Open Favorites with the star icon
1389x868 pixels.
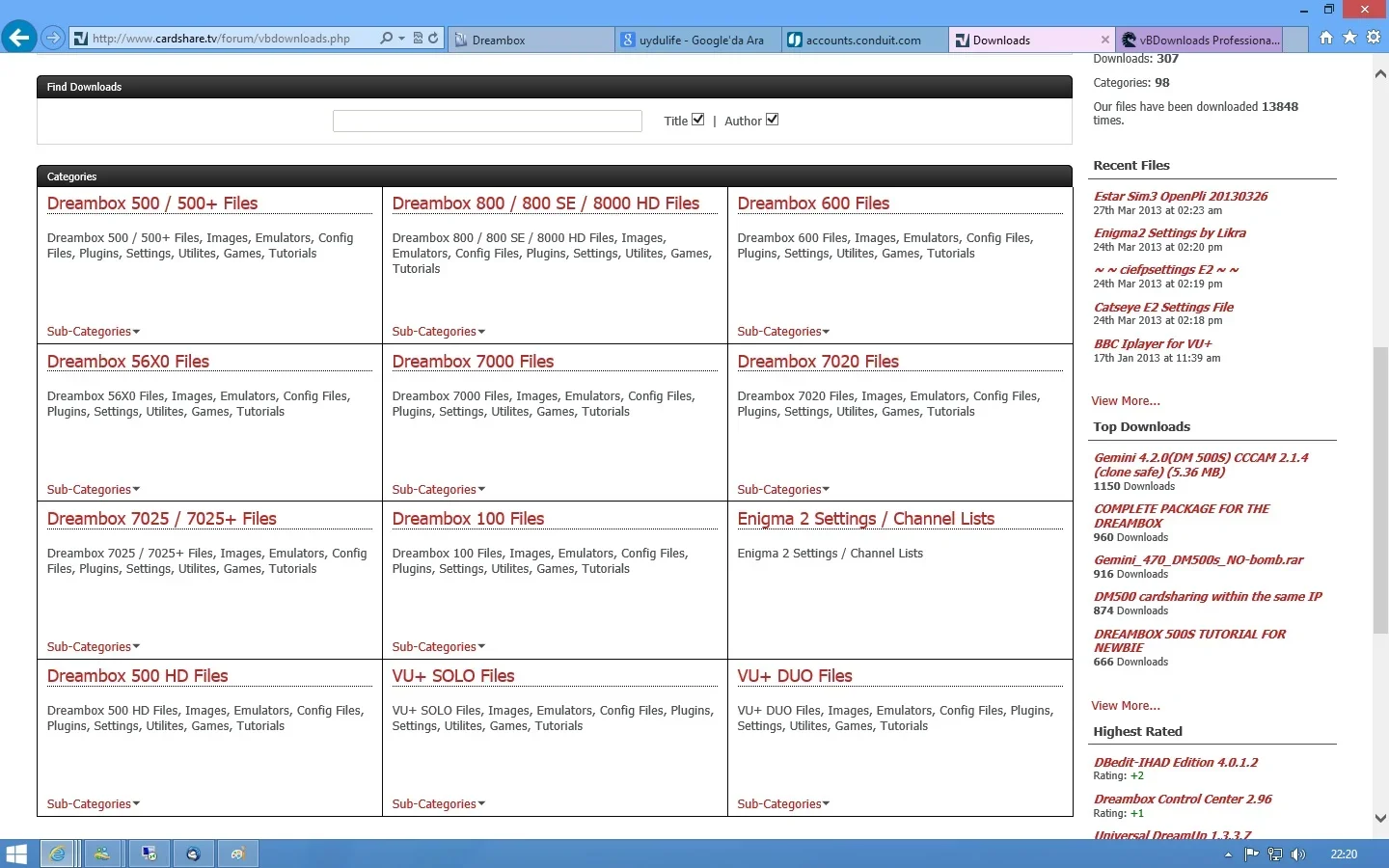coord(1349,38)
